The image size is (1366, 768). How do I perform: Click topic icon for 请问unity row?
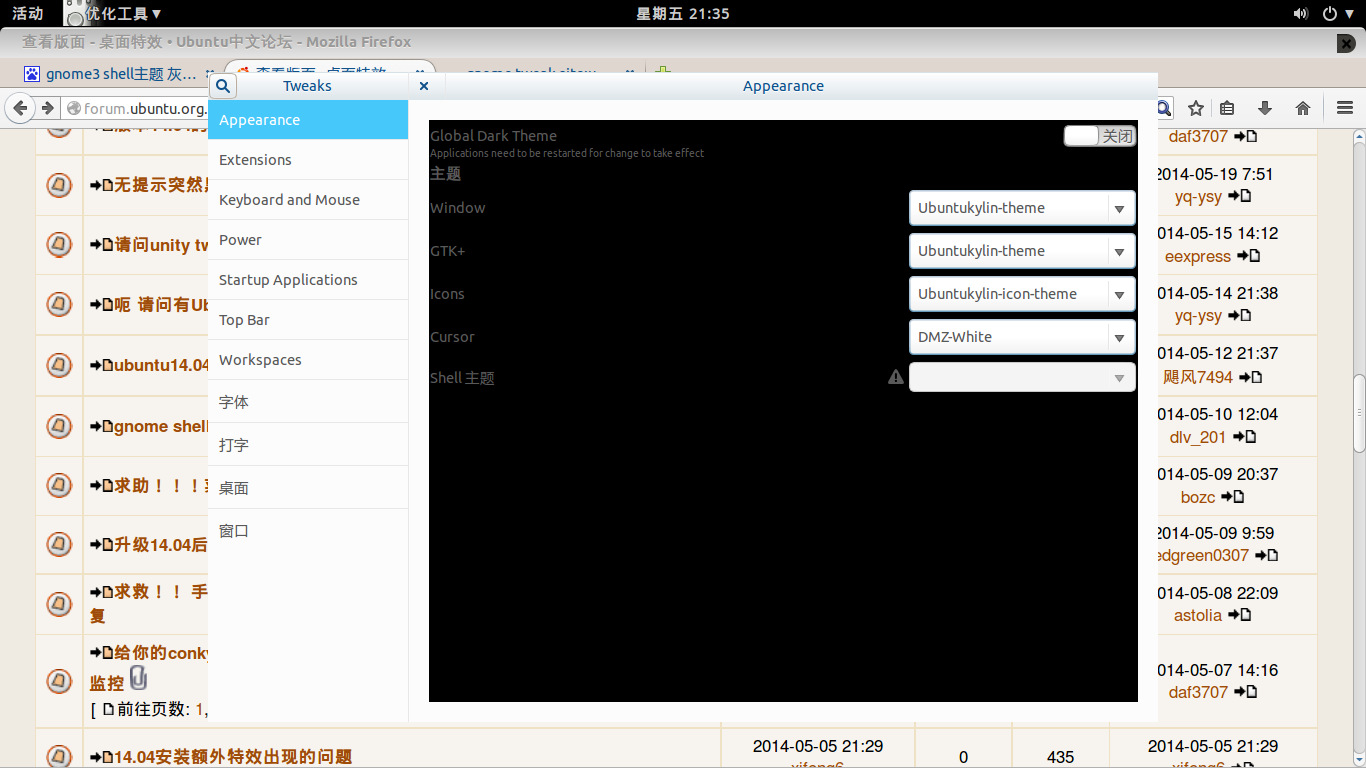pos(59,244)
